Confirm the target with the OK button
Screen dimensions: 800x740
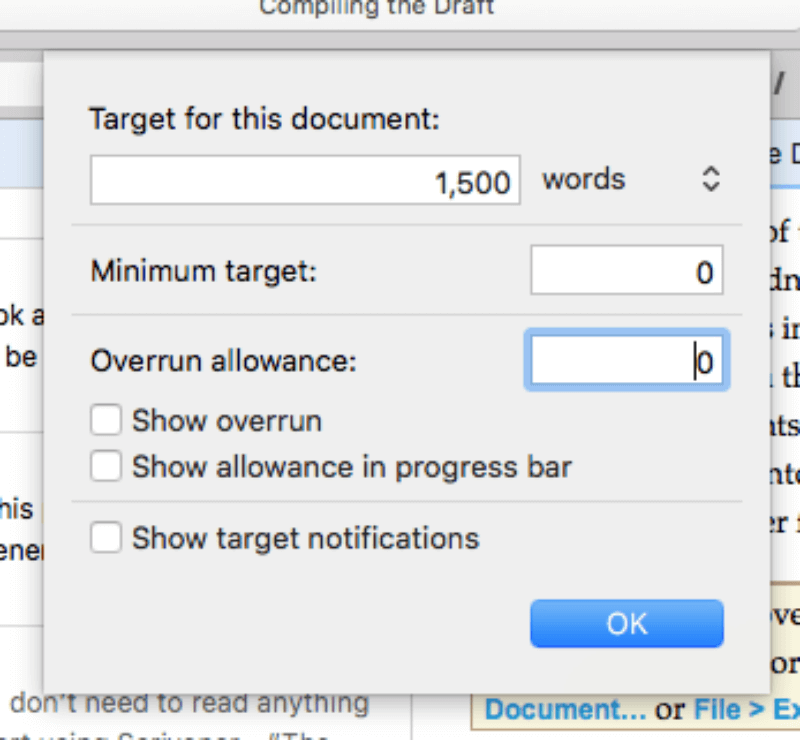coord(627,624)
